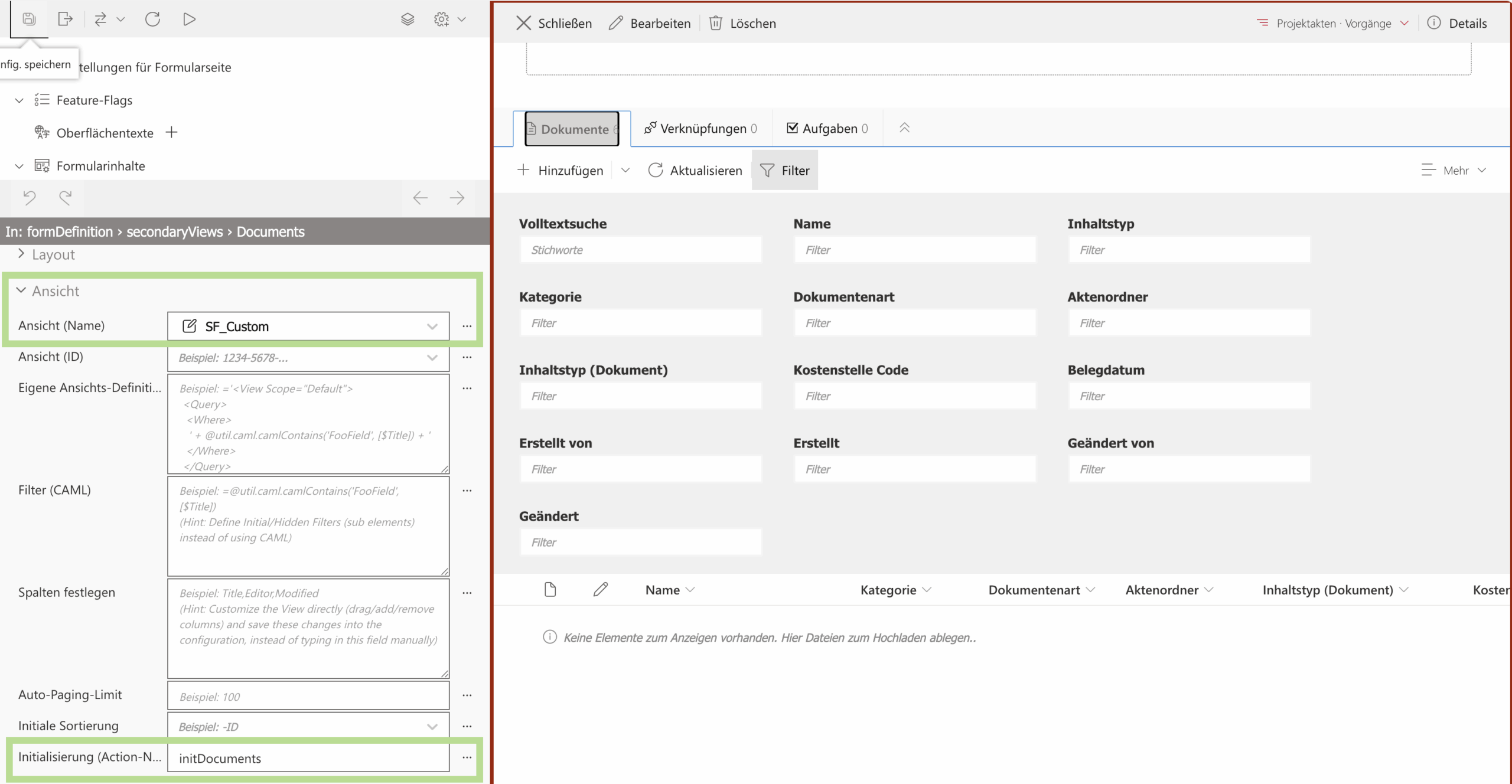Click the Bearbeiten button

[x=650, y=23]
